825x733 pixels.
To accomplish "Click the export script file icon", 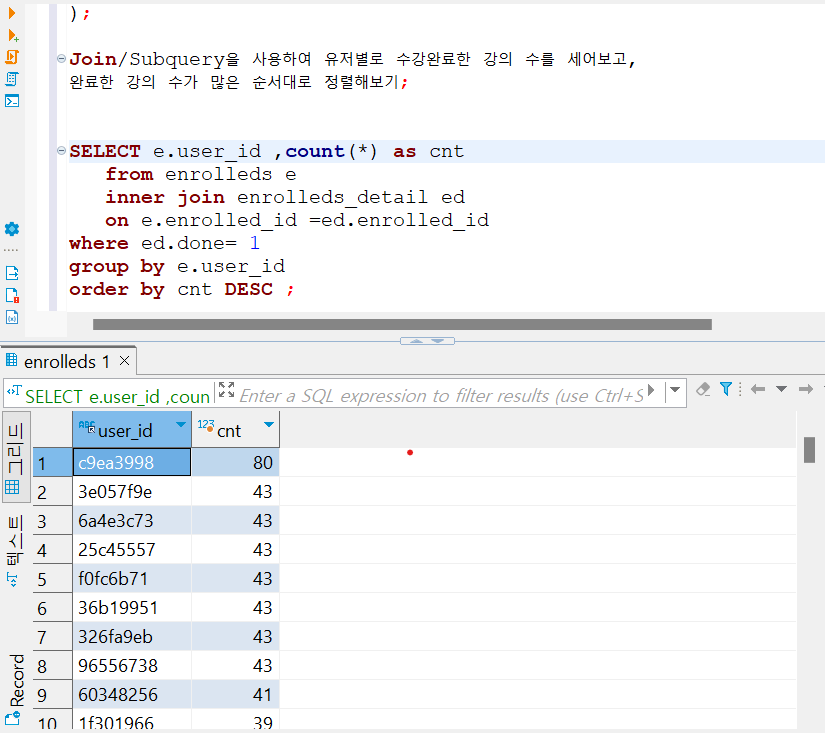I will pos(12,273).
